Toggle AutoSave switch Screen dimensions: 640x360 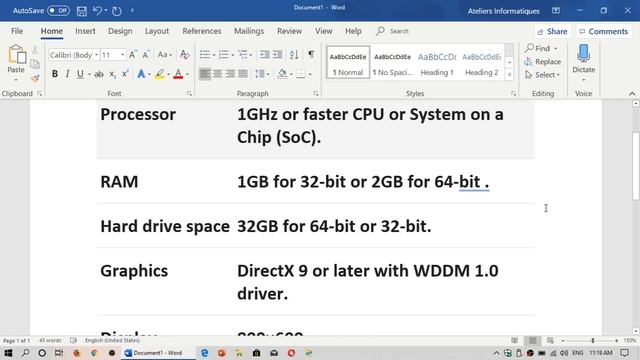point(58,11)
